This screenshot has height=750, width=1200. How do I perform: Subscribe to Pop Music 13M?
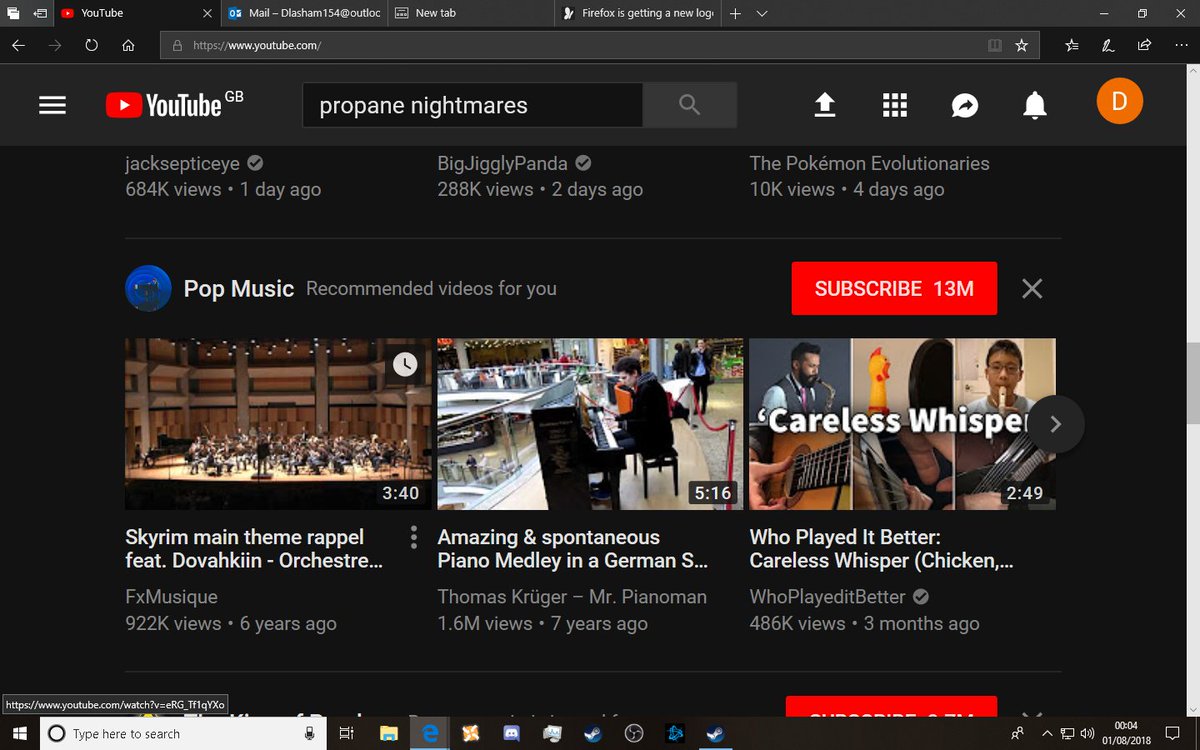tap(894, 289)
